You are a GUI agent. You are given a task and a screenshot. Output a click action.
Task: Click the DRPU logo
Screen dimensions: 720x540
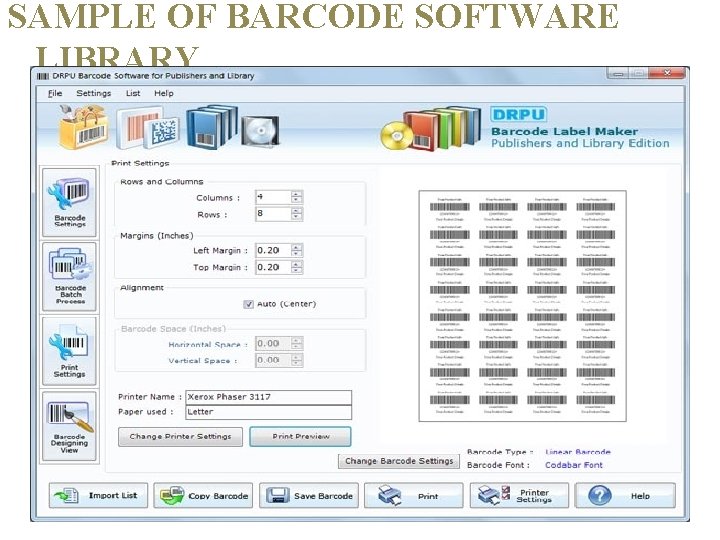click(518, 114)
